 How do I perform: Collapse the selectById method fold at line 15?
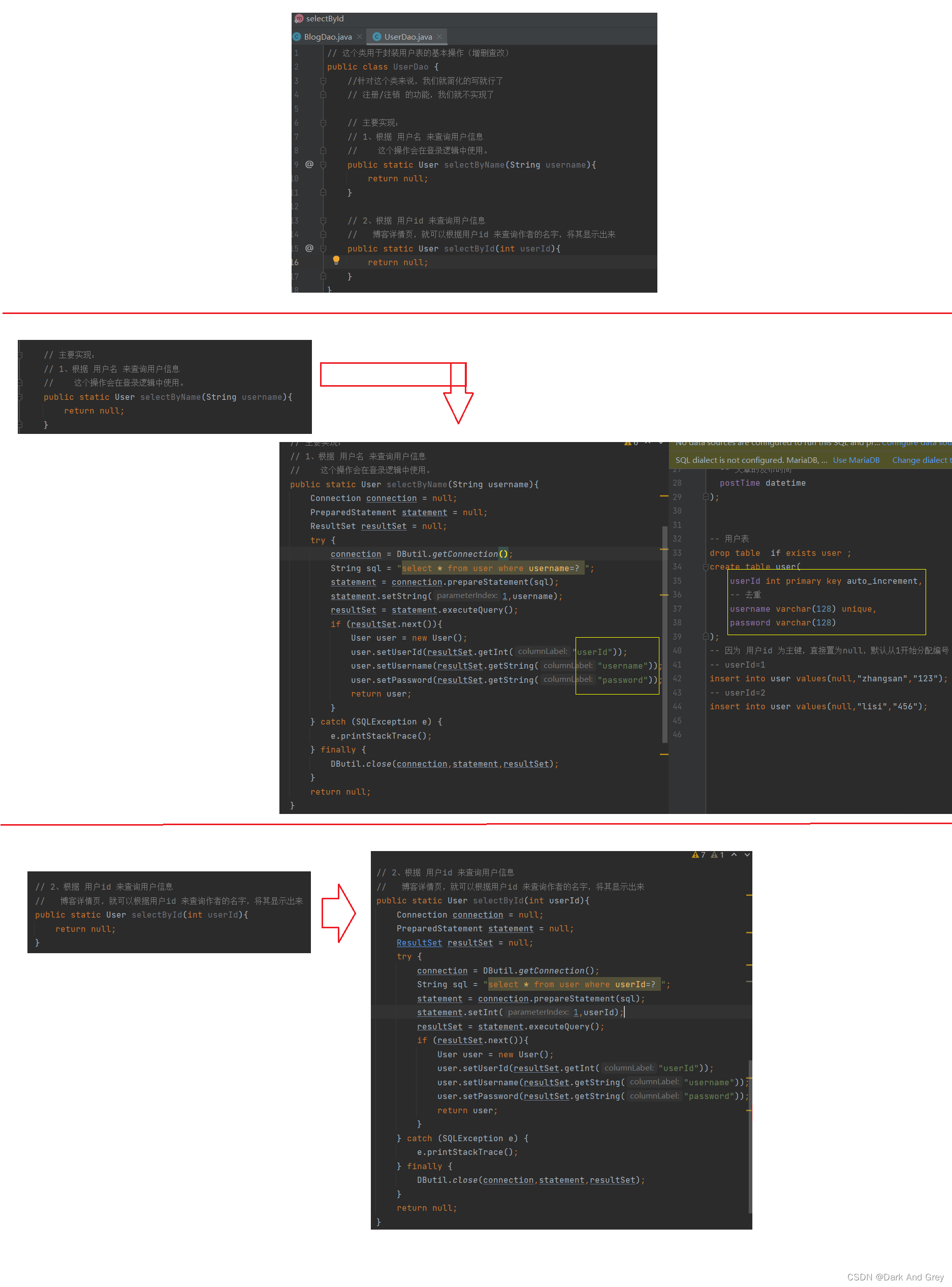323,248
